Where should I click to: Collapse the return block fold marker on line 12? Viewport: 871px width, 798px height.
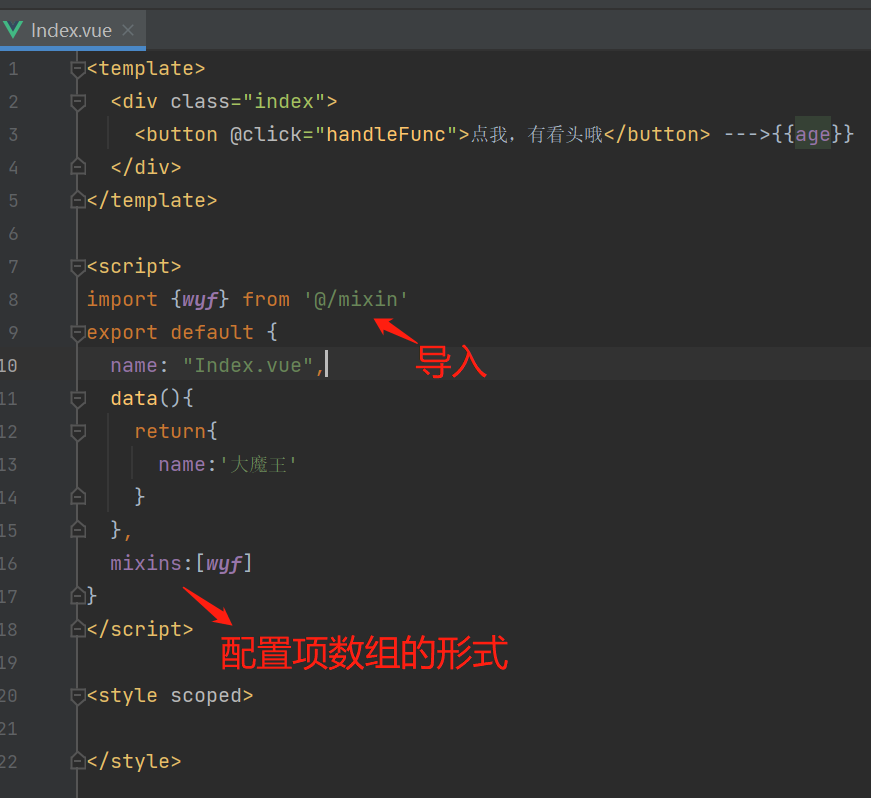point(78,431)
